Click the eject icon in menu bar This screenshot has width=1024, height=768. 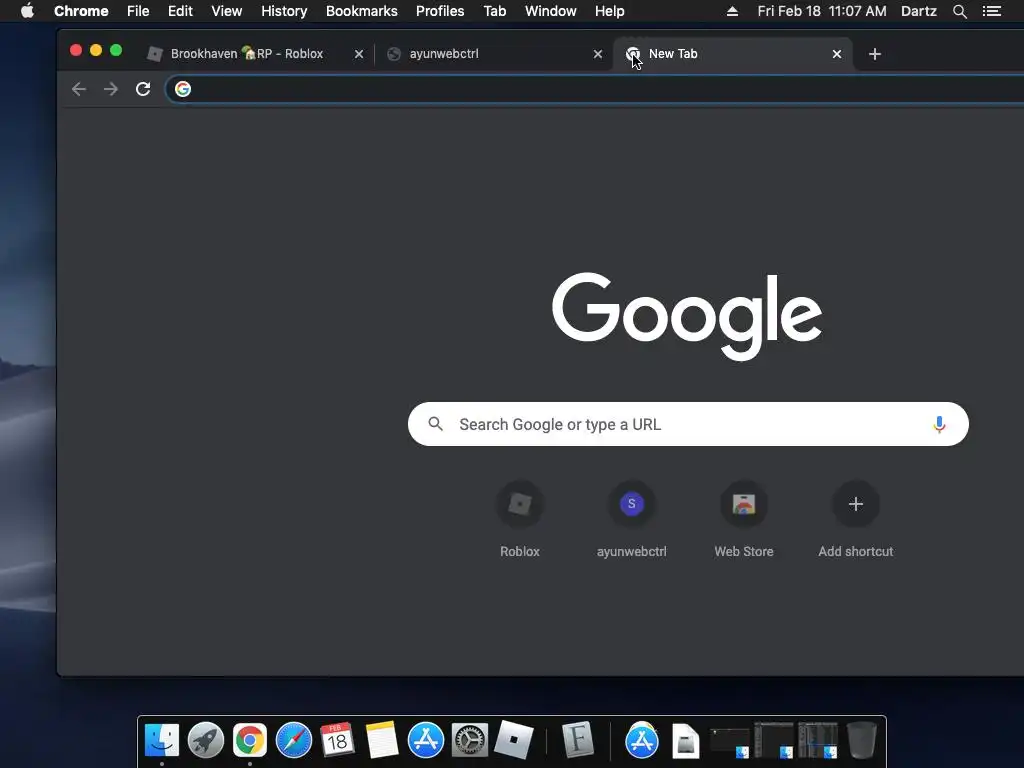pos(732,11)
